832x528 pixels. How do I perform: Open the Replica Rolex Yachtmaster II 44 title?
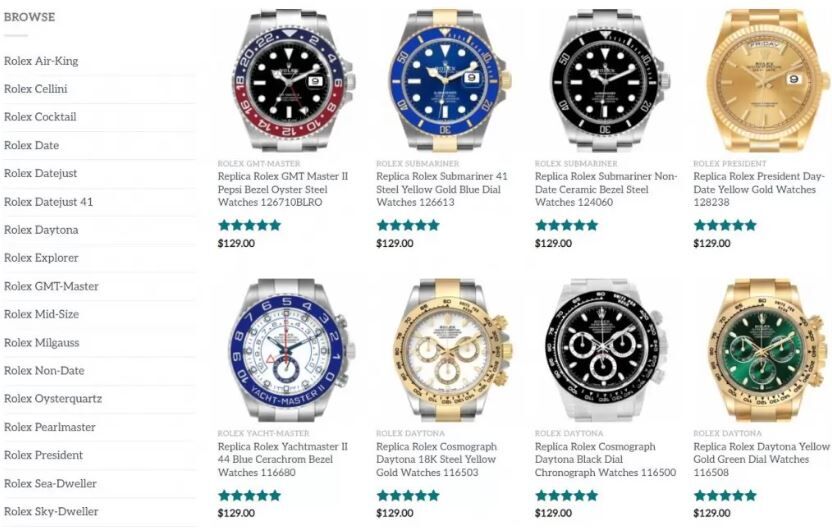coord(283,459)
